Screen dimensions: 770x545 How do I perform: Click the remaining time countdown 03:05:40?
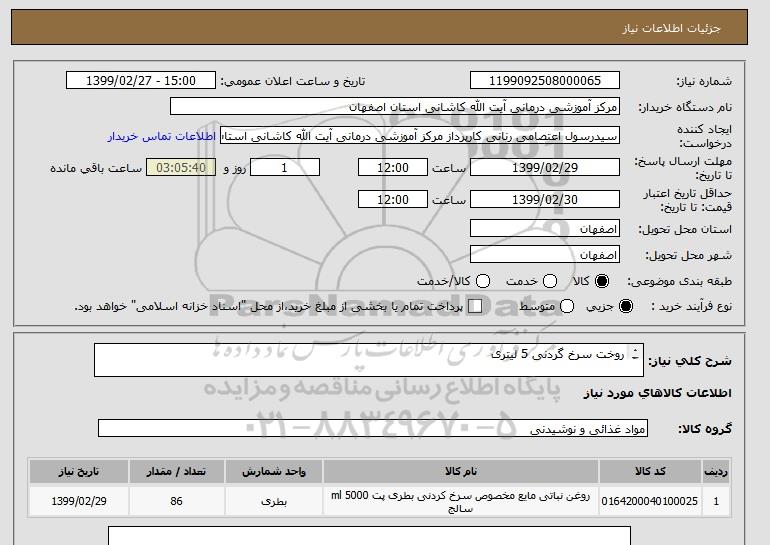(x=181, y=167)
